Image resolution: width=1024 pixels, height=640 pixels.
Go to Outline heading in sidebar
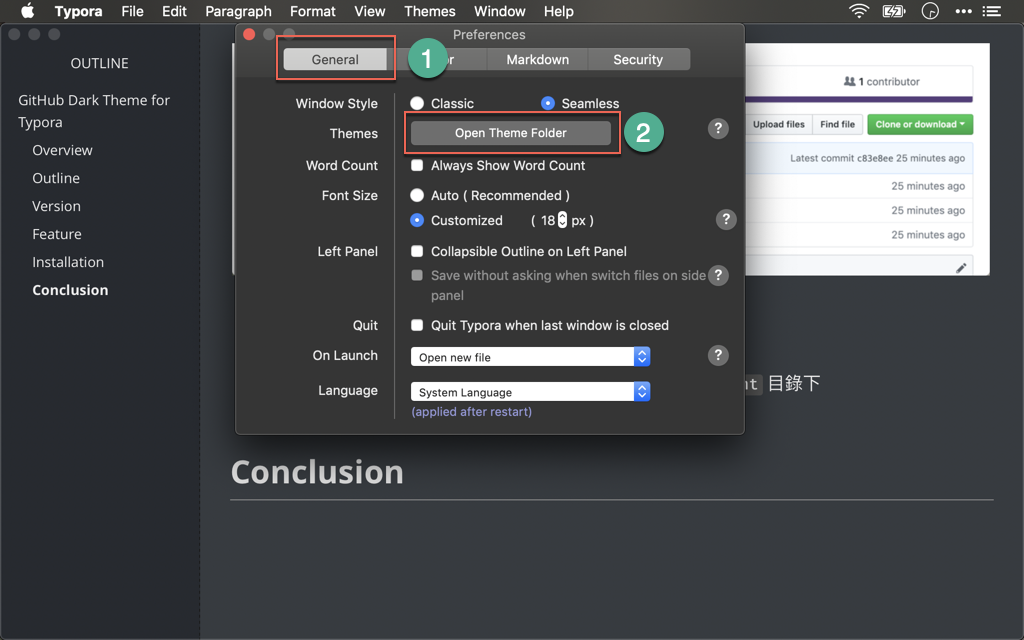tap(56, 178)
